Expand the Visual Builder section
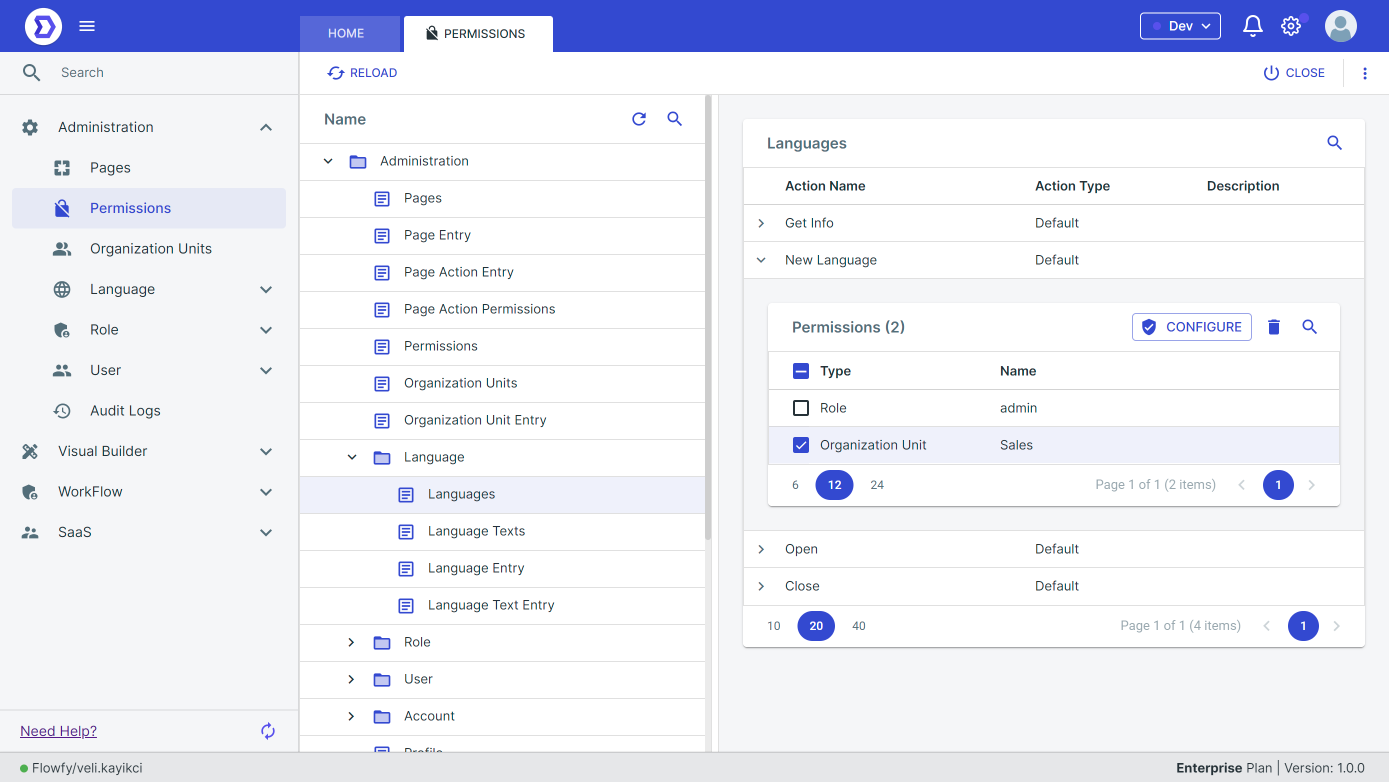The image size is (1389, 782). point(266,451)
